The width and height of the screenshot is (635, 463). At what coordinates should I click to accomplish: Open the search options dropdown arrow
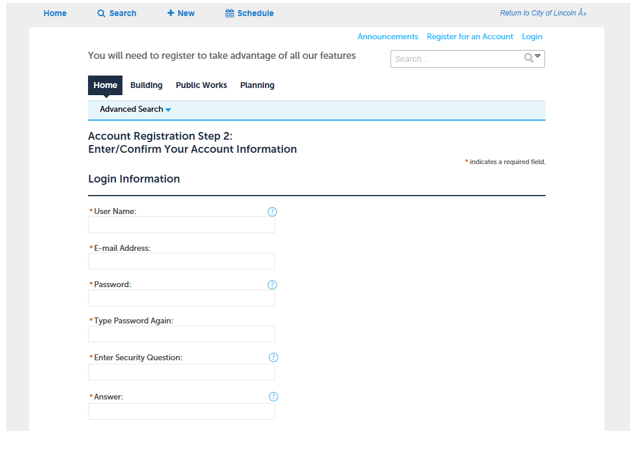[x=538, y=57]
